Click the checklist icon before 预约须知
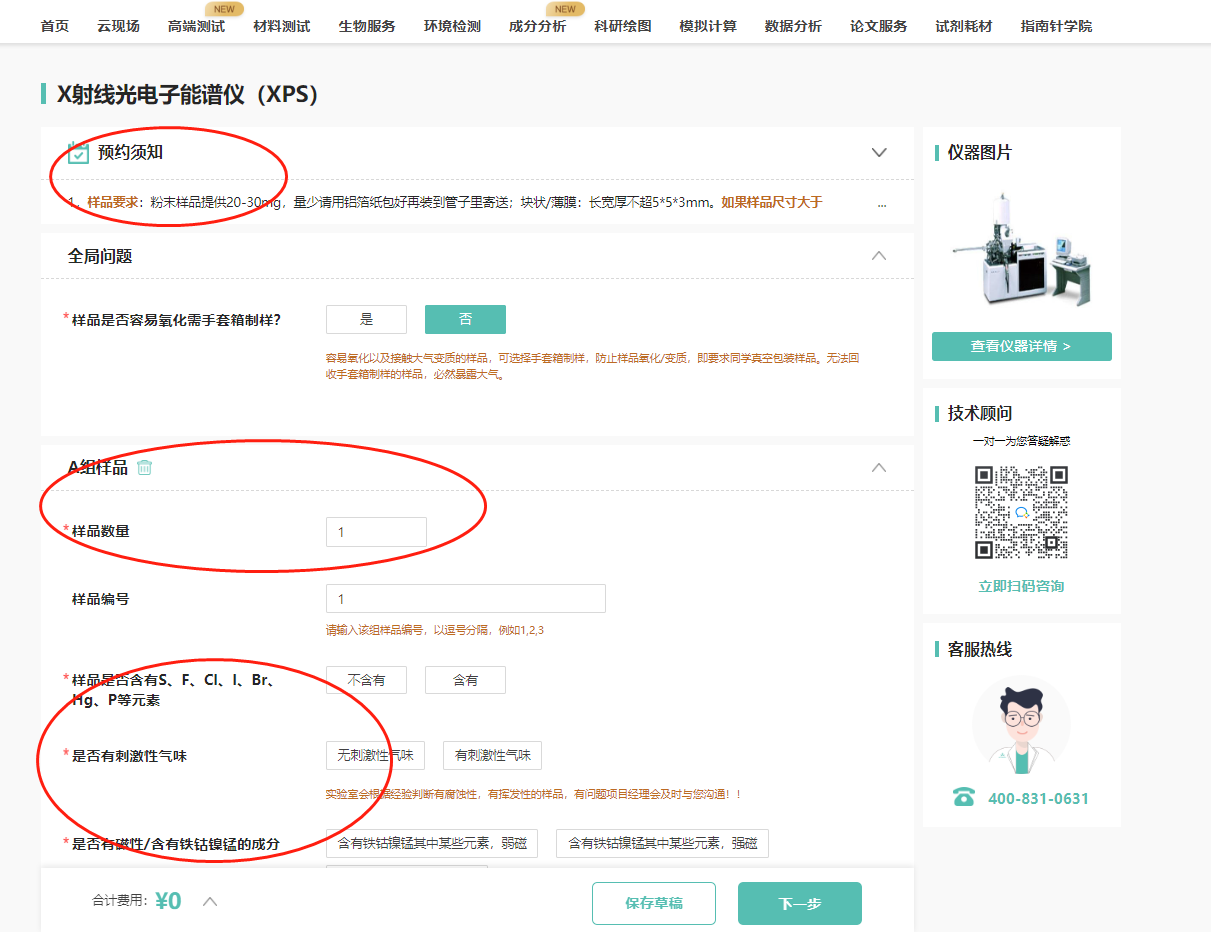This screenshot has width=1211, height=932. [x=76, y=153]
